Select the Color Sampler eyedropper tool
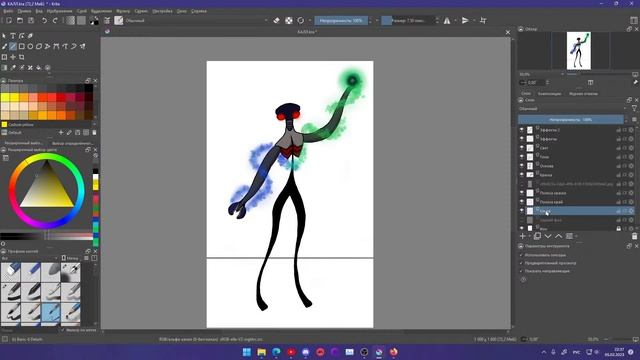Image resolution: width=640 pixels, height=360 pixels. 13,68
